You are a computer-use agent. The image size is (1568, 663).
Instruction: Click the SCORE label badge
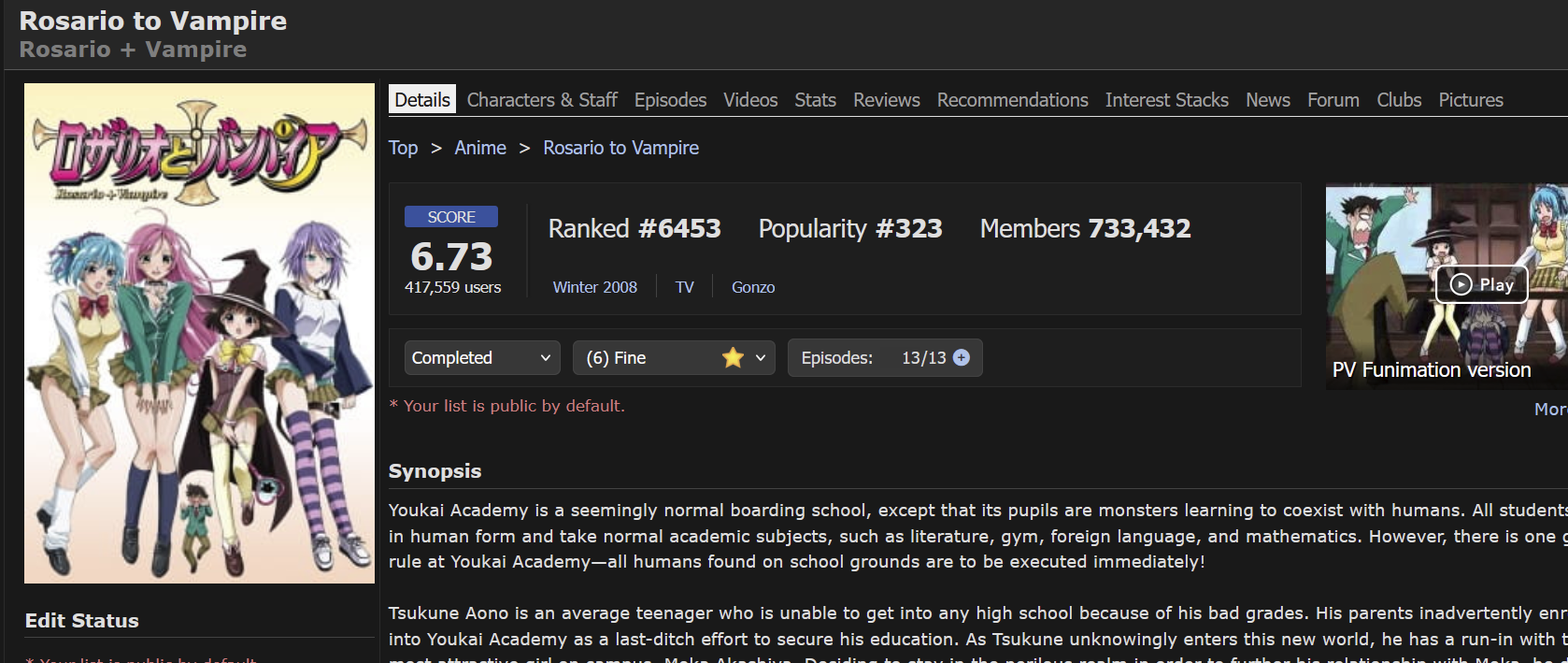click(451, 216)
